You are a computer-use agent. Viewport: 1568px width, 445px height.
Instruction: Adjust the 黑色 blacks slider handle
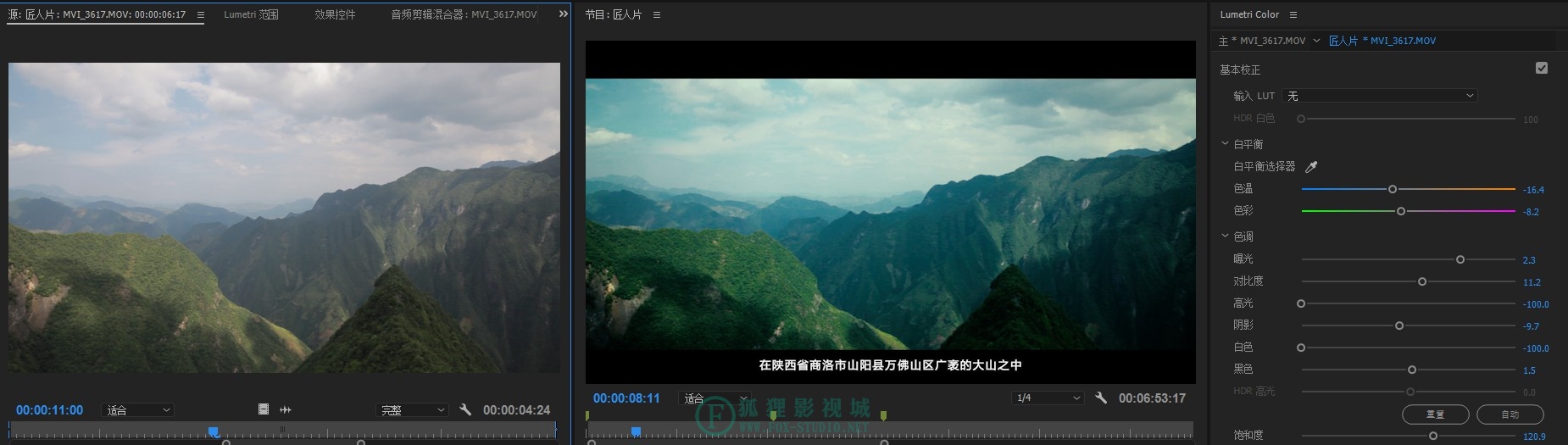(1412, 370)
